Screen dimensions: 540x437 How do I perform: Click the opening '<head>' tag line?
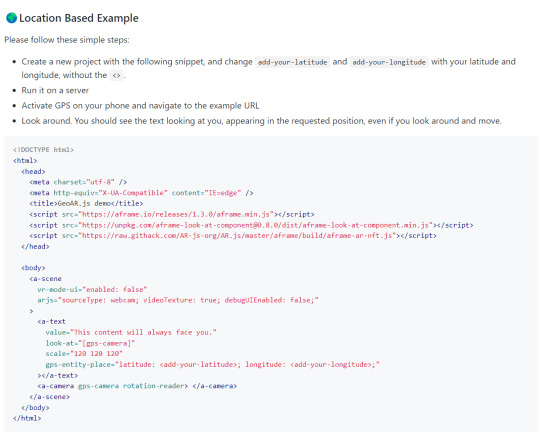coord(33,171)
